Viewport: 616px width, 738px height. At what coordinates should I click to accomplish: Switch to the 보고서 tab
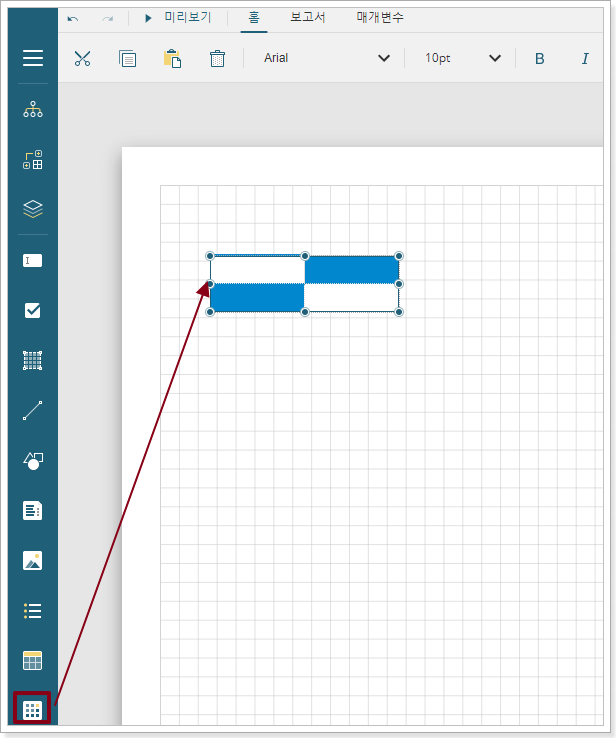307,17
